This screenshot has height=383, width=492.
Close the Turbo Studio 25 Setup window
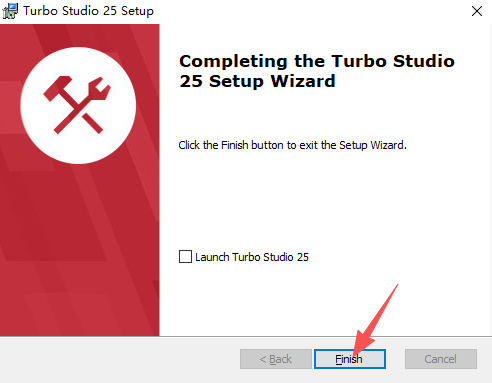click(x=477, y=11)
